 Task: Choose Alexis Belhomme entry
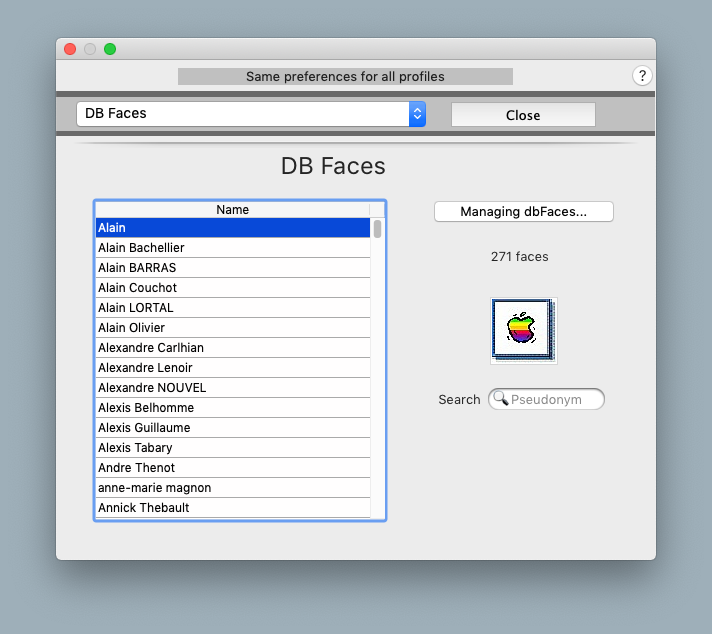pyautogui.click(x=232, y=408)
